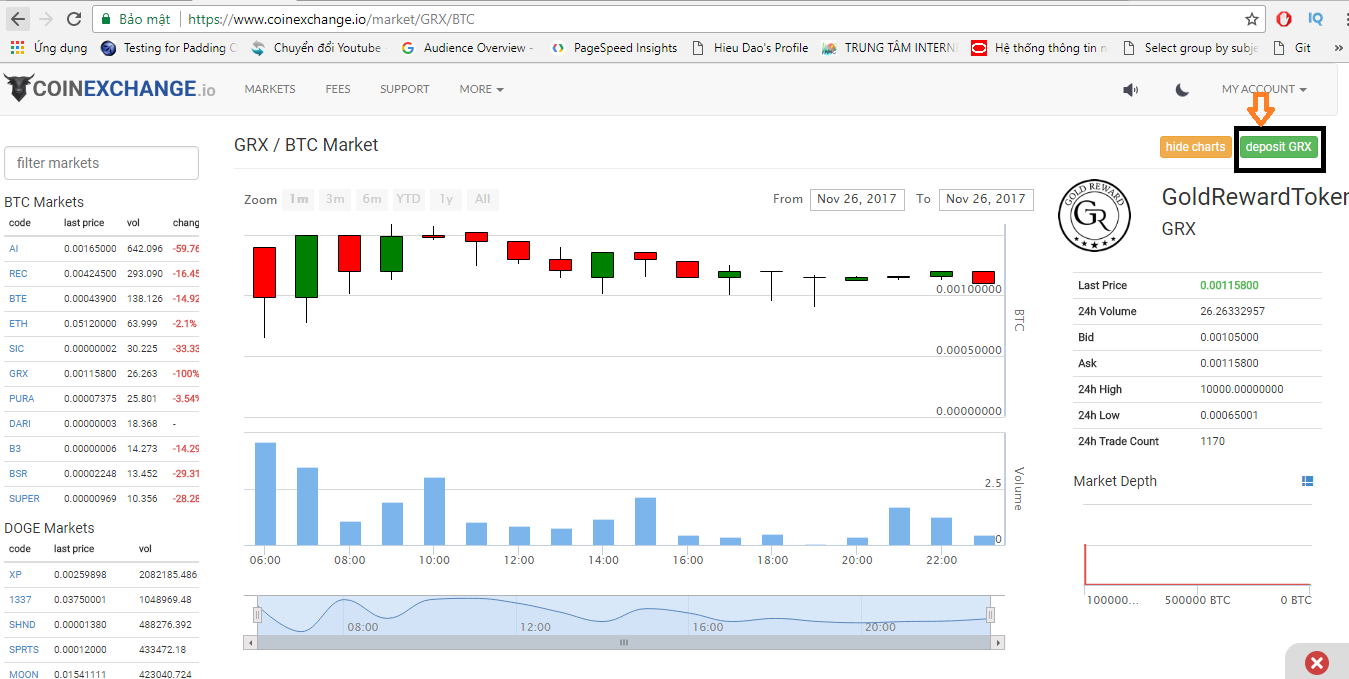Select the 1m zoom range option

coord(298,199)
